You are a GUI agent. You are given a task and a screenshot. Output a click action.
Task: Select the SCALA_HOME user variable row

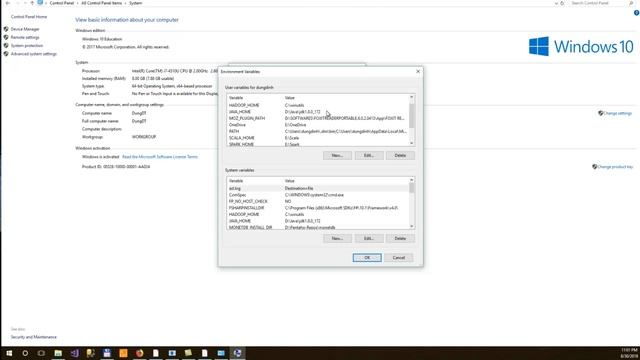coord(318,138)
